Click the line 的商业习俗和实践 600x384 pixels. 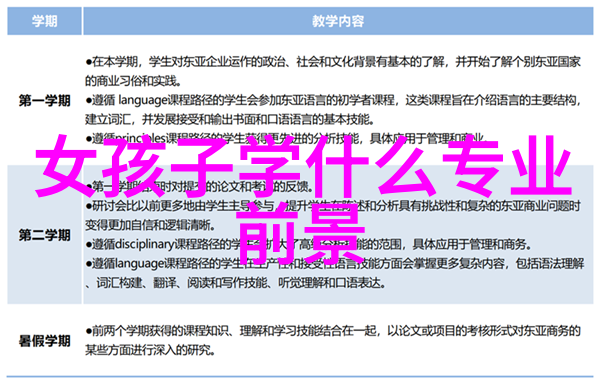pyautogui.click(x=133, y=81)
